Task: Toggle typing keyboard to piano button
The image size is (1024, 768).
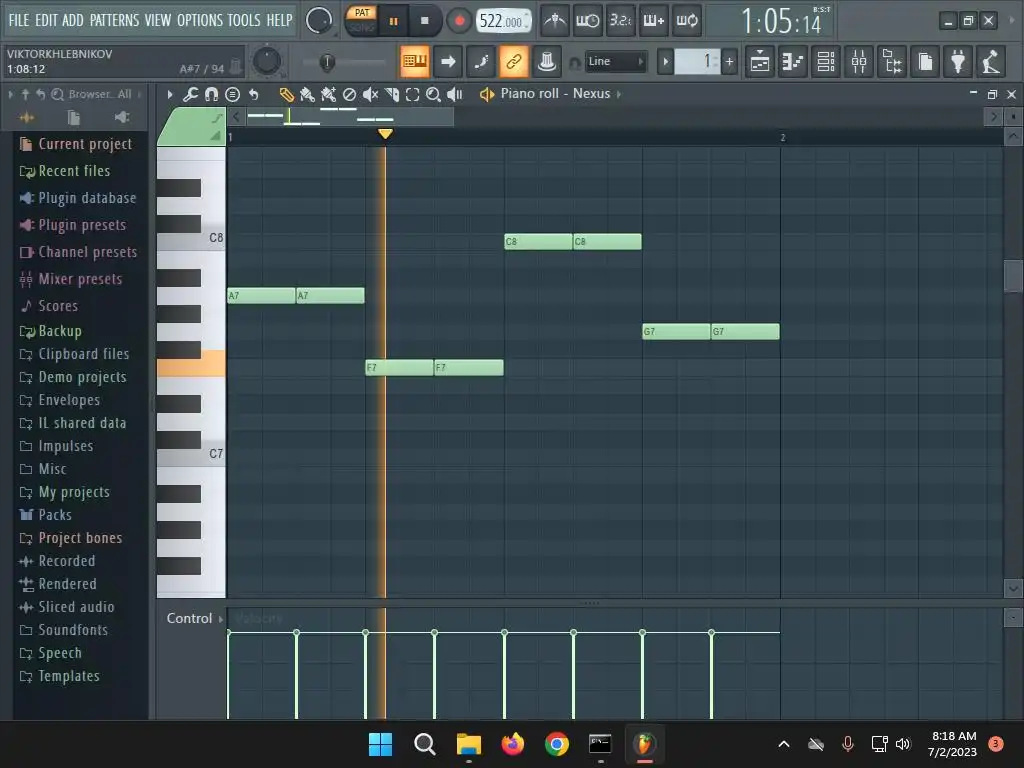Action: point(415,61)
